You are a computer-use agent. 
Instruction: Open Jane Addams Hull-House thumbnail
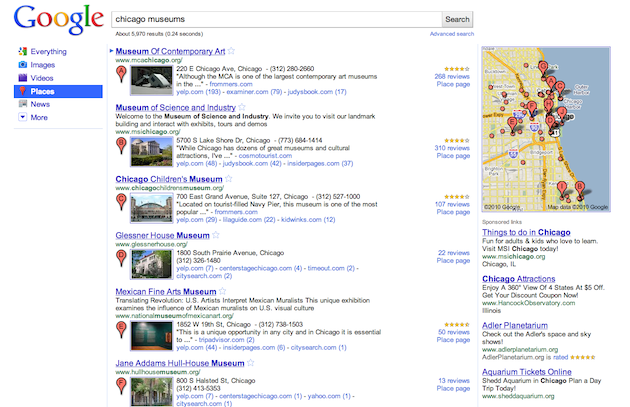point(151,392)
